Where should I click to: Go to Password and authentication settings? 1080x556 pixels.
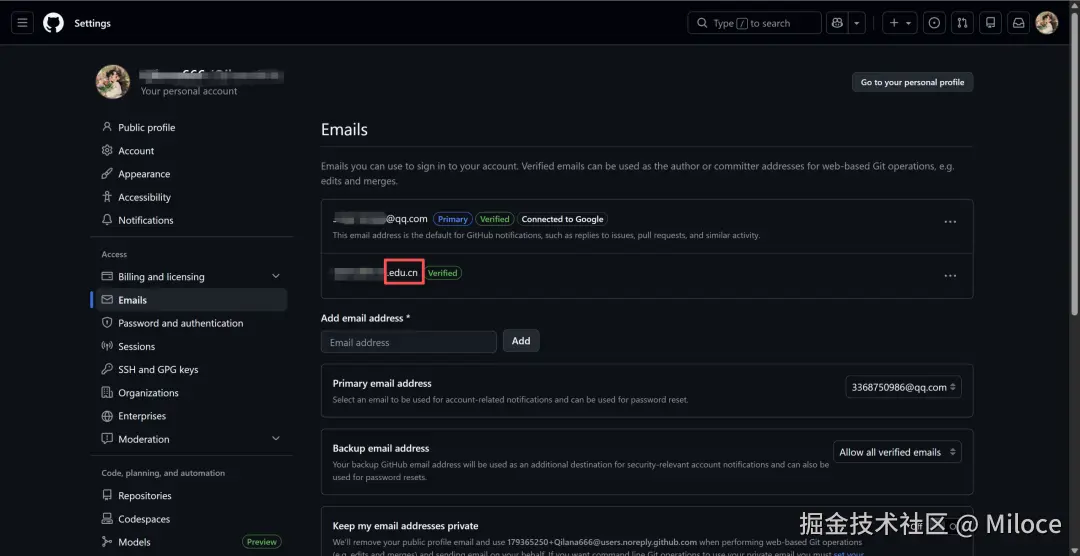coord(180,323)
